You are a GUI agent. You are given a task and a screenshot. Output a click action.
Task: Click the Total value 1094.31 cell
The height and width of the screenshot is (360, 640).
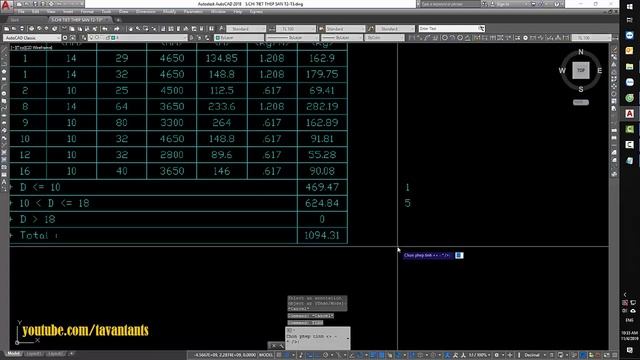click(322, 236)
